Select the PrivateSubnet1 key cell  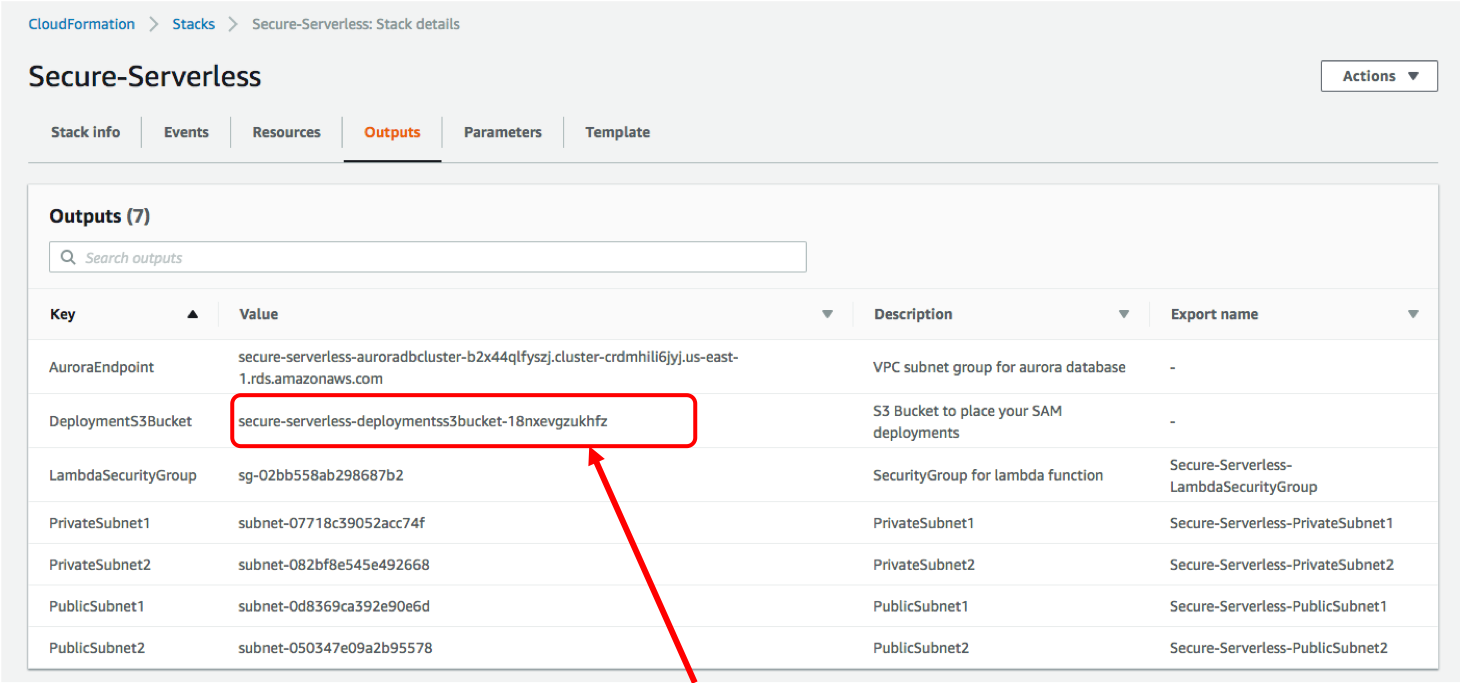100,523
